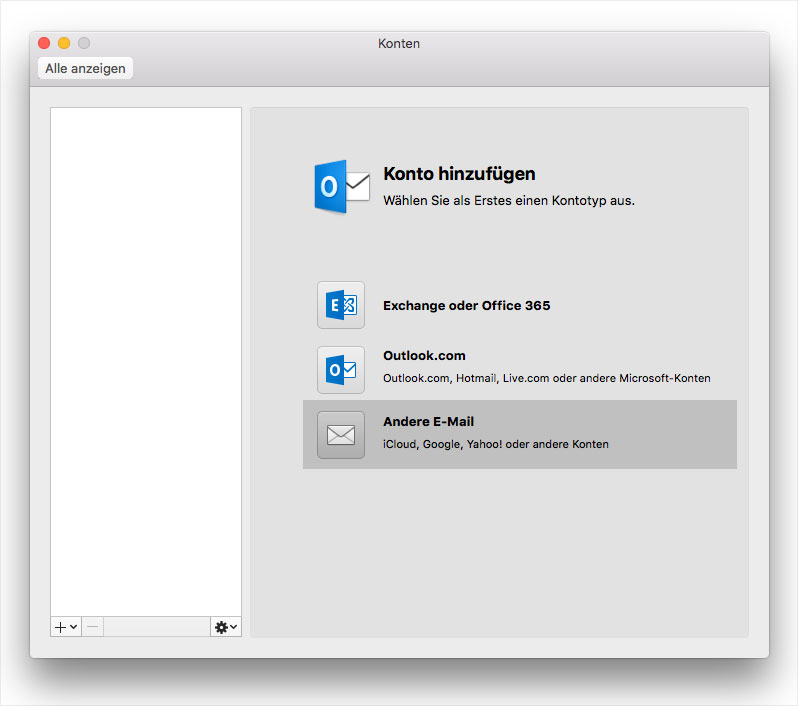Select Exchange oder Office 365 label
Image resolution: width=798 pixels, height=706 pixels.
[467, 305]
